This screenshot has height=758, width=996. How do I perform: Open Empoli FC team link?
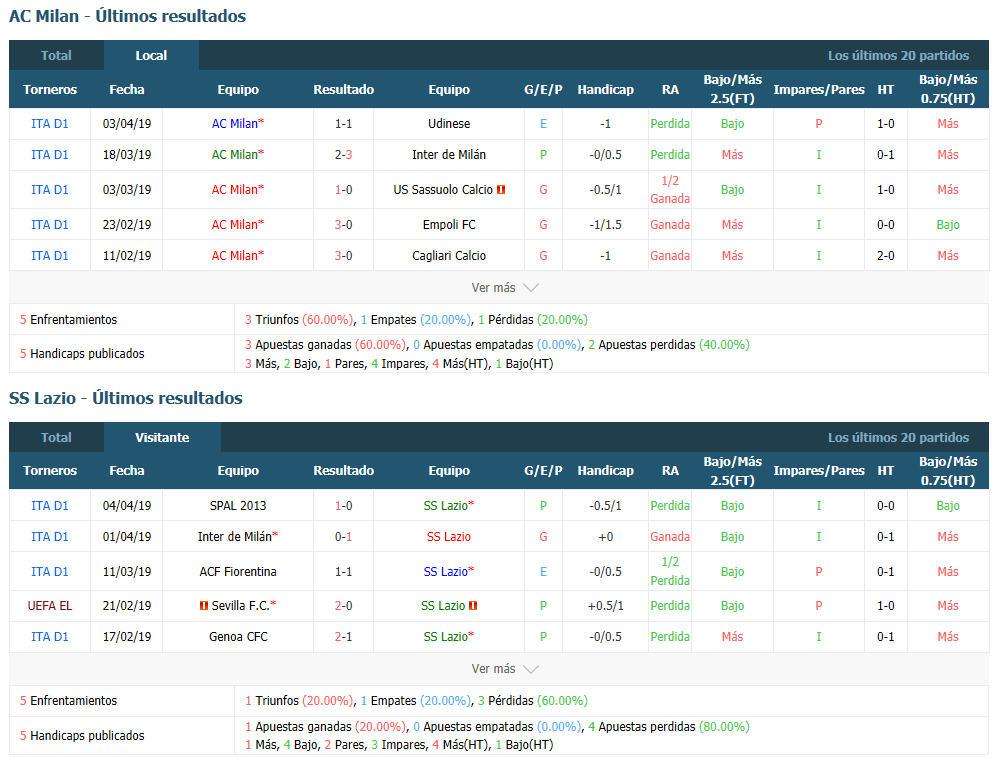point(449,224)
